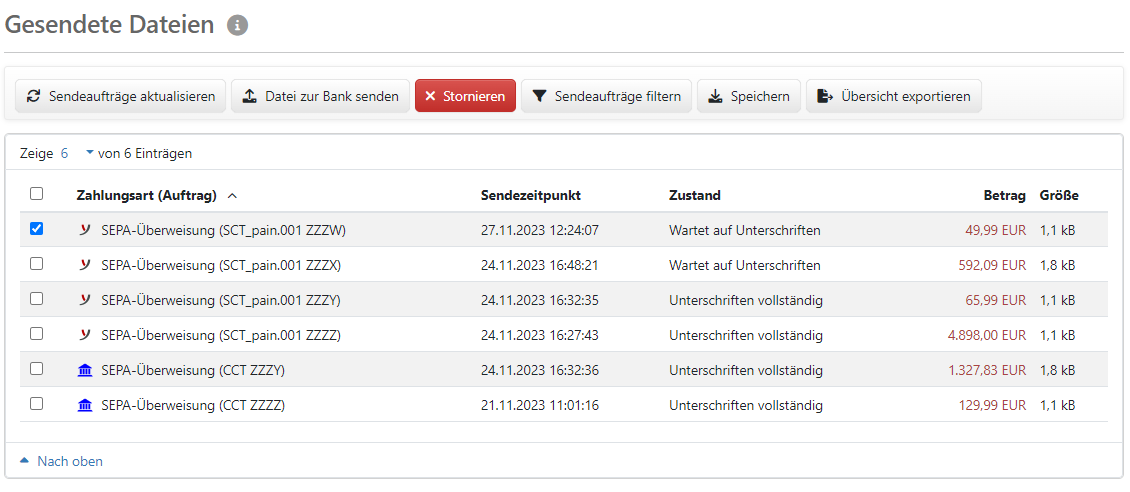Click Unterschriften vollständig in CCT ZZZZ row
The width and height of the screenshot is (1130, 492).
pos(746,405)
